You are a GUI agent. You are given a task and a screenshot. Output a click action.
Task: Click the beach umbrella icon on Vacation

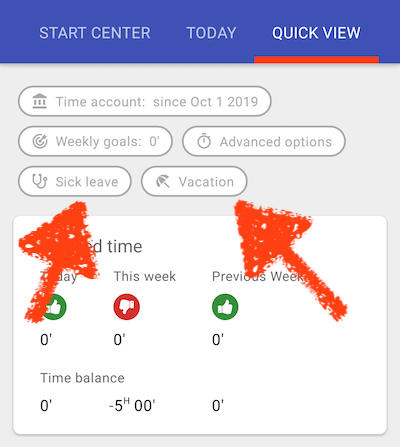163,182
